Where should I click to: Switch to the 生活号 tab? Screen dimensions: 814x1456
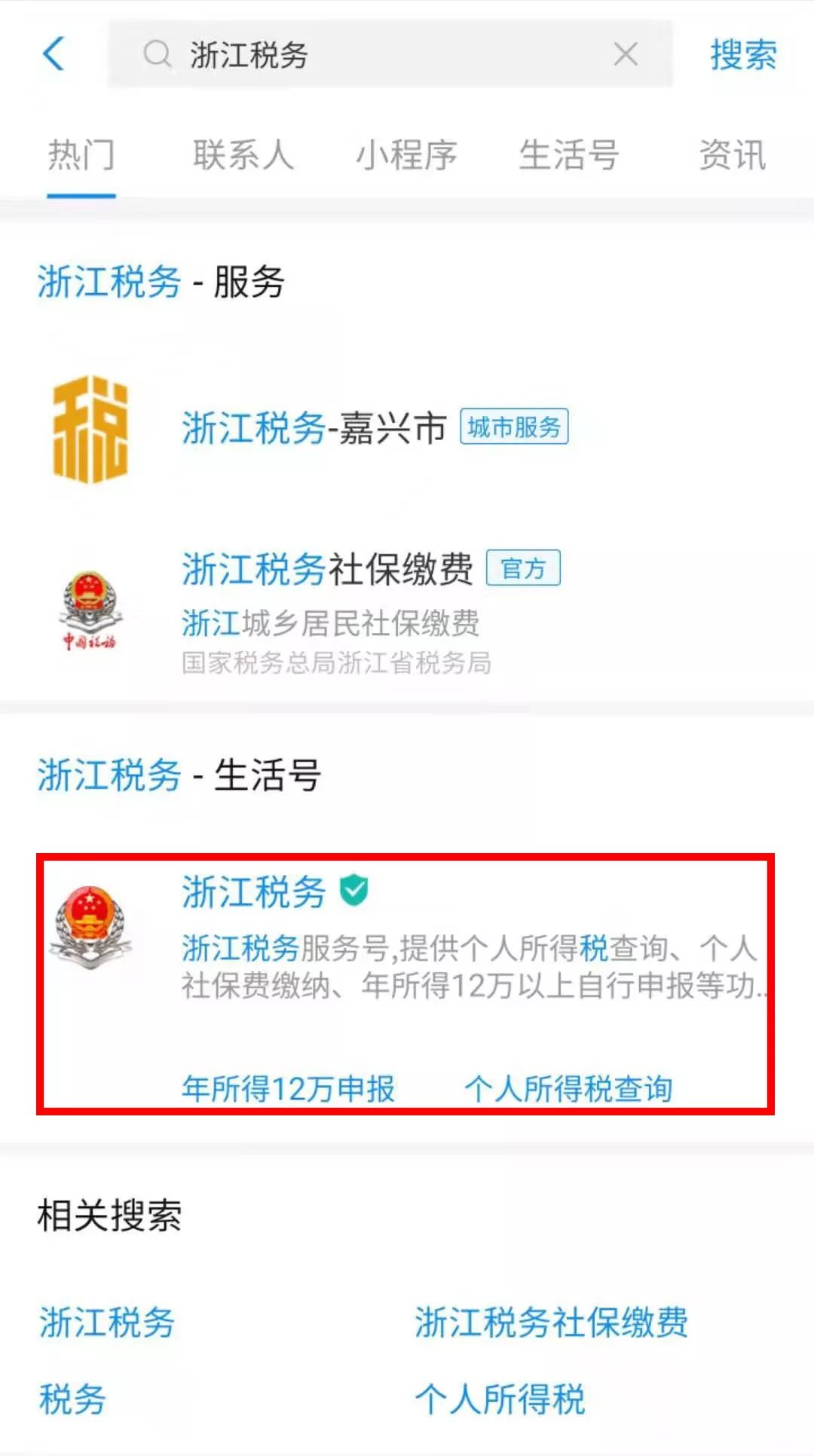click(x=569, y=155)
